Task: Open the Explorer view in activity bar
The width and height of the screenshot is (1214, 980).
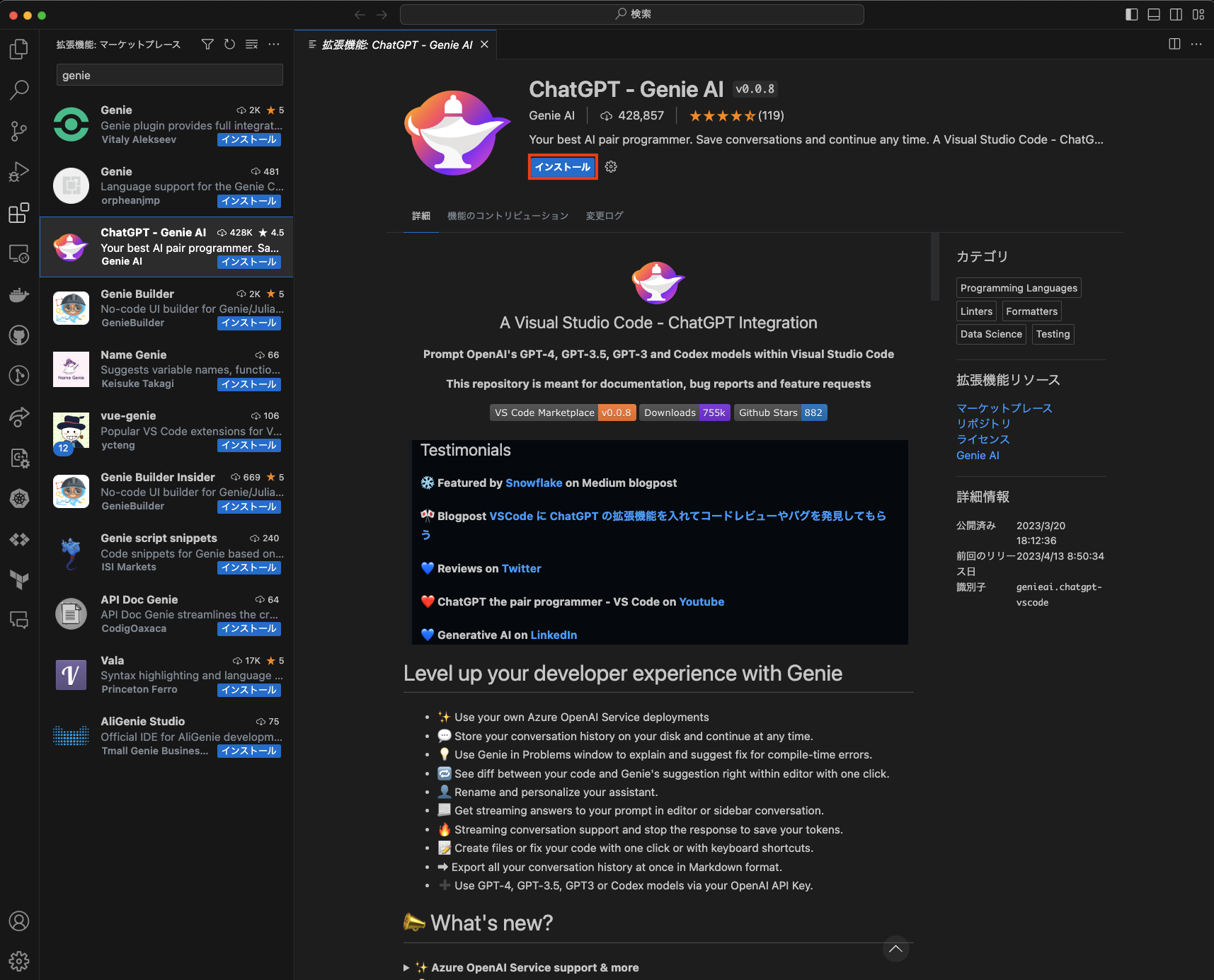Action: (19, 49)
